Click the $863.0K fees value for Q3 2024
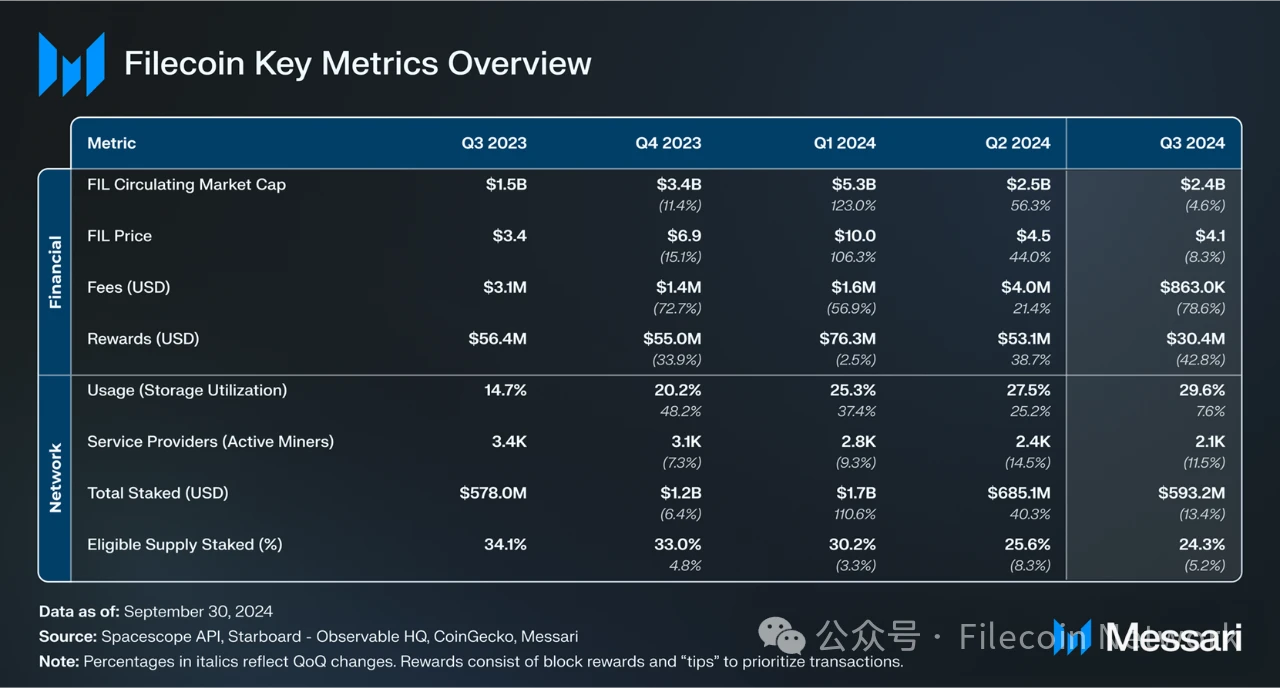The height and width of the screenshot is (688, 1280). coord(1191,287)
